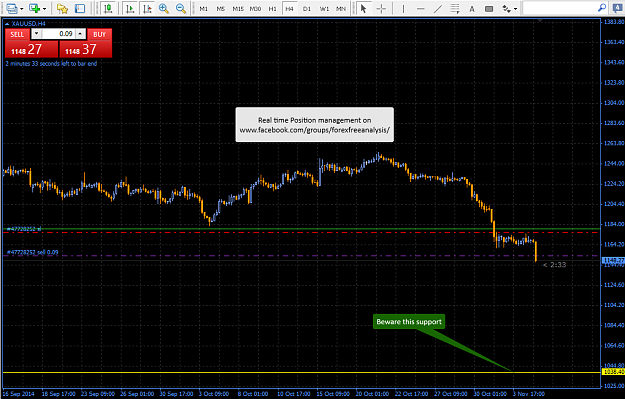
Task: Sell at the 1148 27 price
Action: click(x=31, y=49)
